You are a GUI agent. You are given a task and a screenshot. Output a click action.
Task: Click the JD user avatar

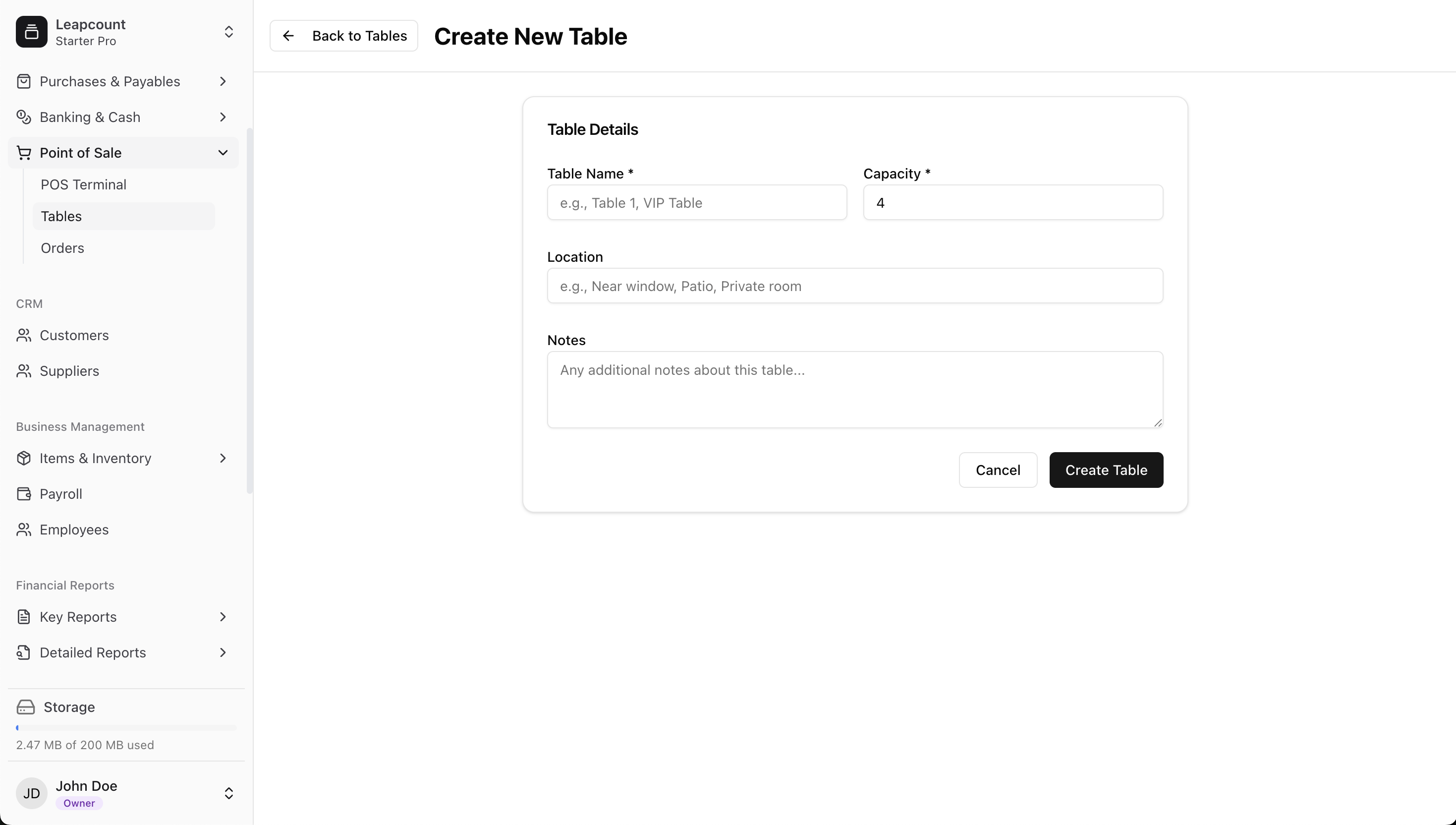coord(32,793)
